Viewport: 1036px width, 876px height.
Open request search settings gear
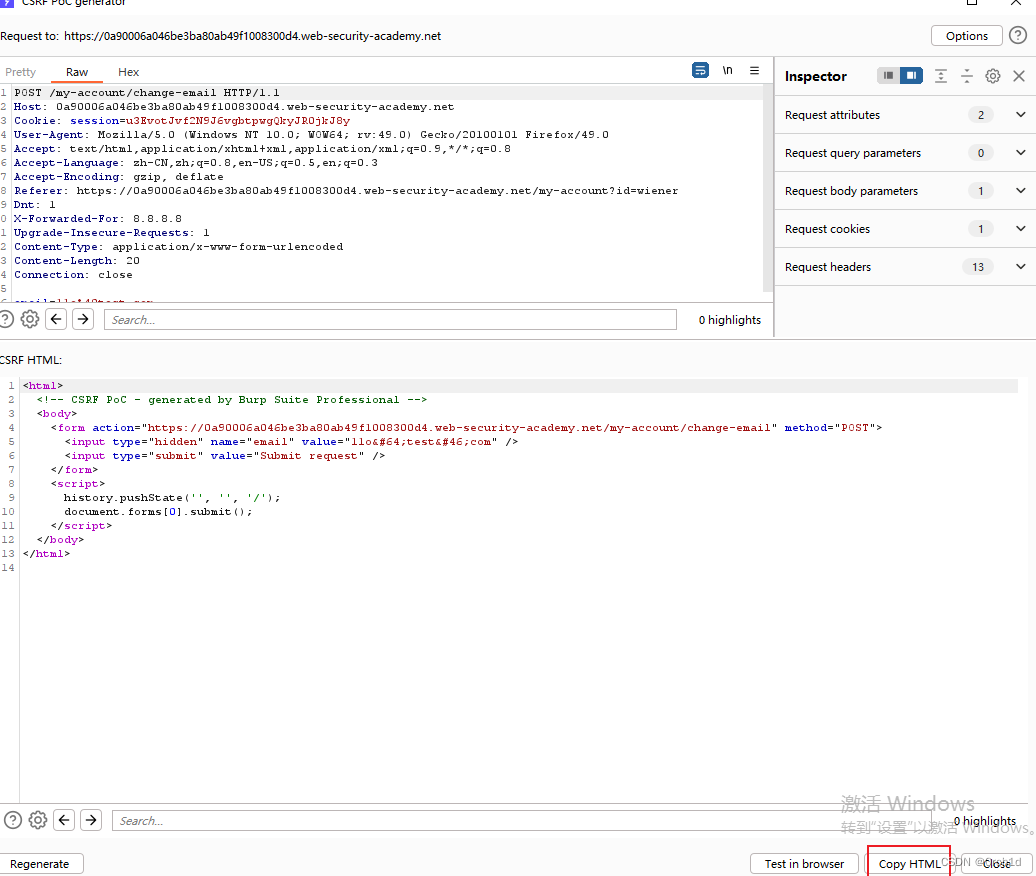(x=30, y=319)
